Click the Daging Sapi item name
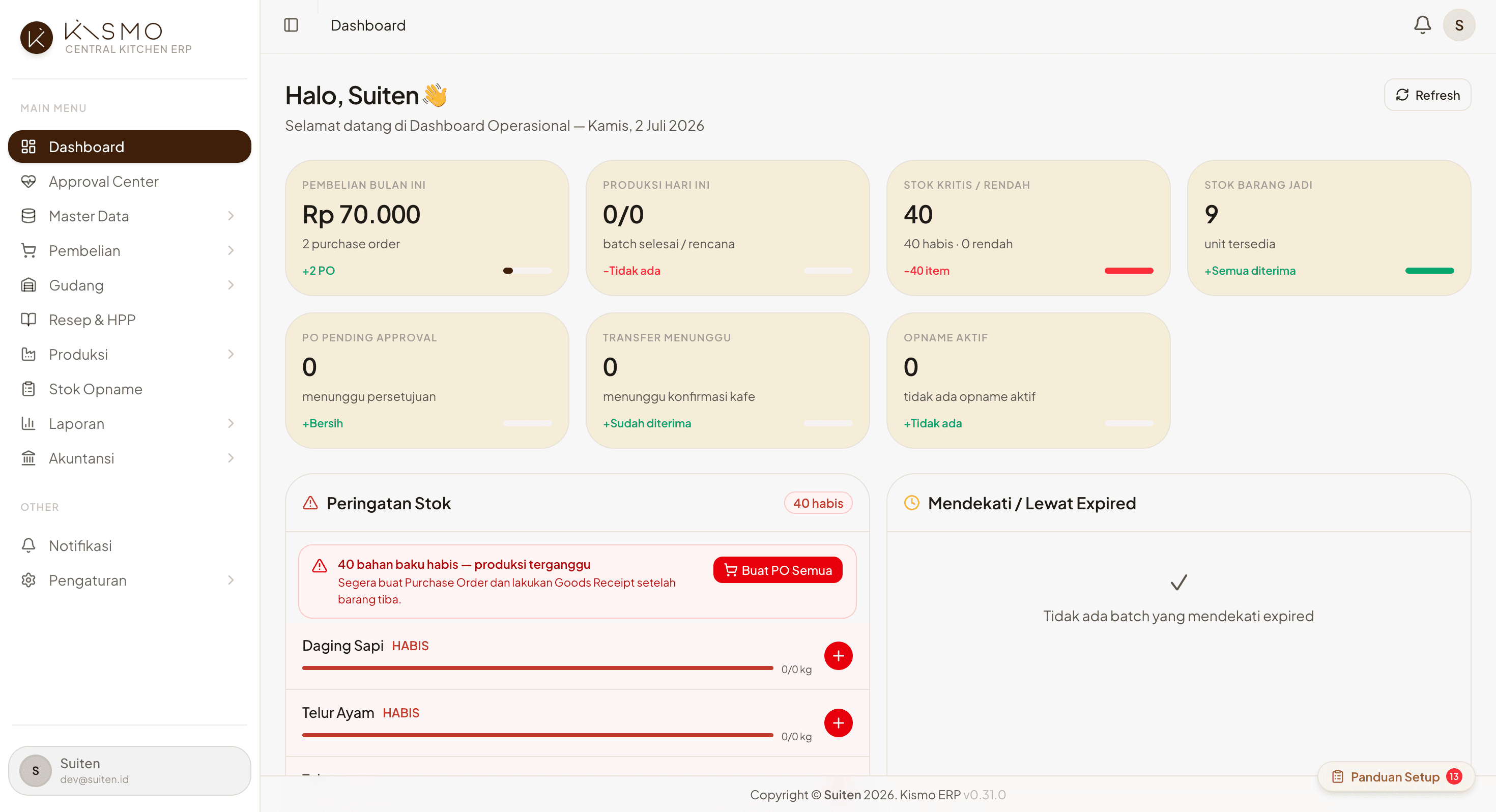Image resolution: width=1496 pixels, height=812 pixels. [x=342, y=645]
